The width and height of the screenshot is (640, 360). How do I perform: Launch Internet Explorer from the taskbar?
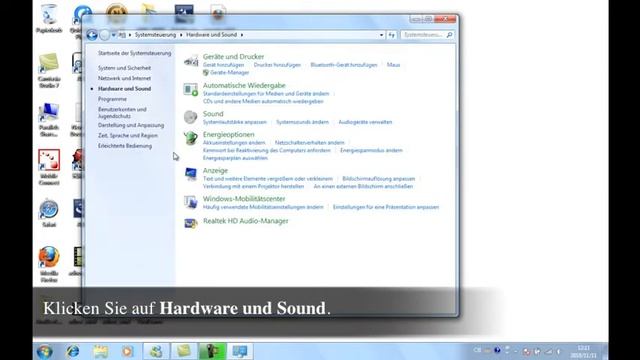pos(73,351)
